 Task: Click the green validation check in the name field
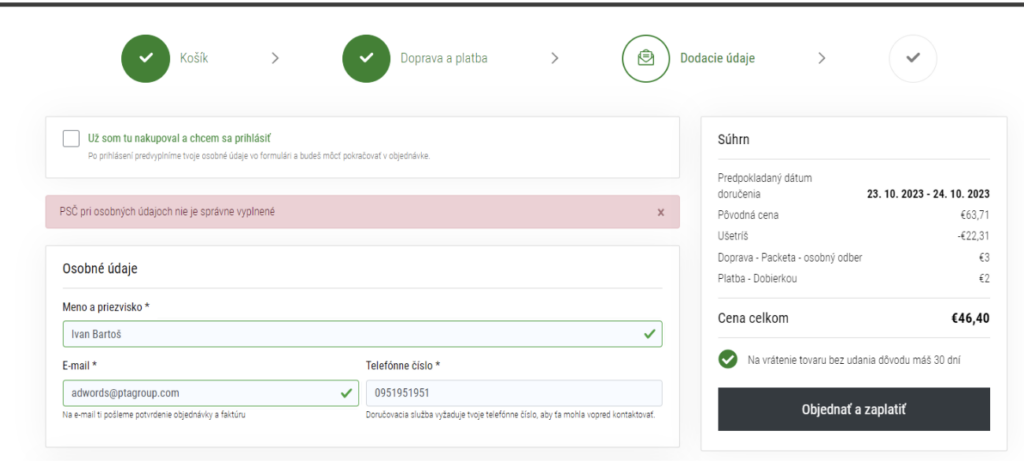649,334
